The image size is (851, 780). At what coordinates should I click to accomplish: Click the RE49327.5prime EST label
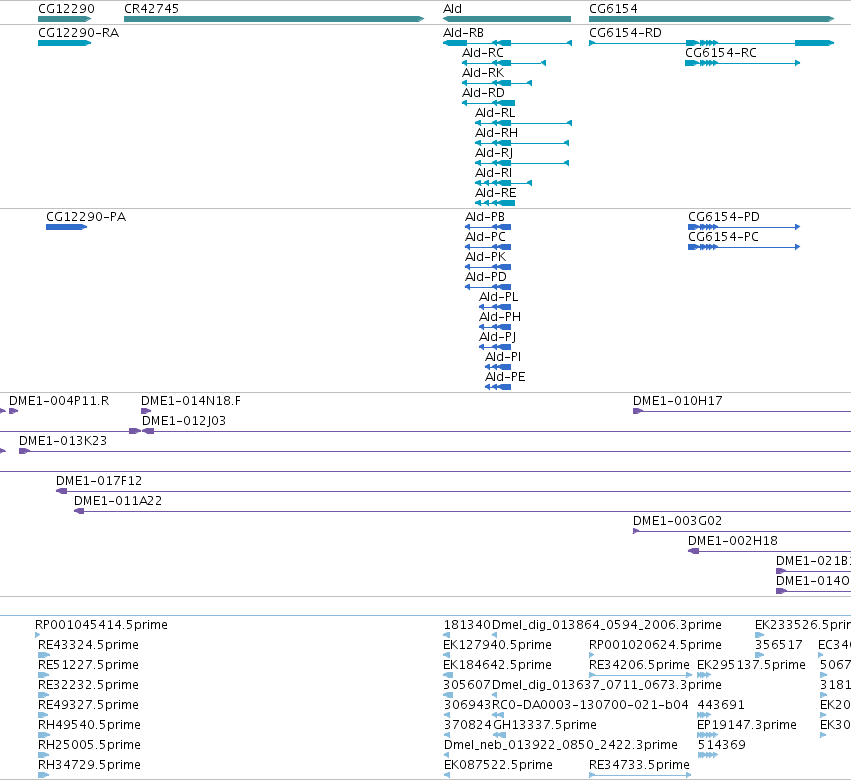[x=88, y=705]
